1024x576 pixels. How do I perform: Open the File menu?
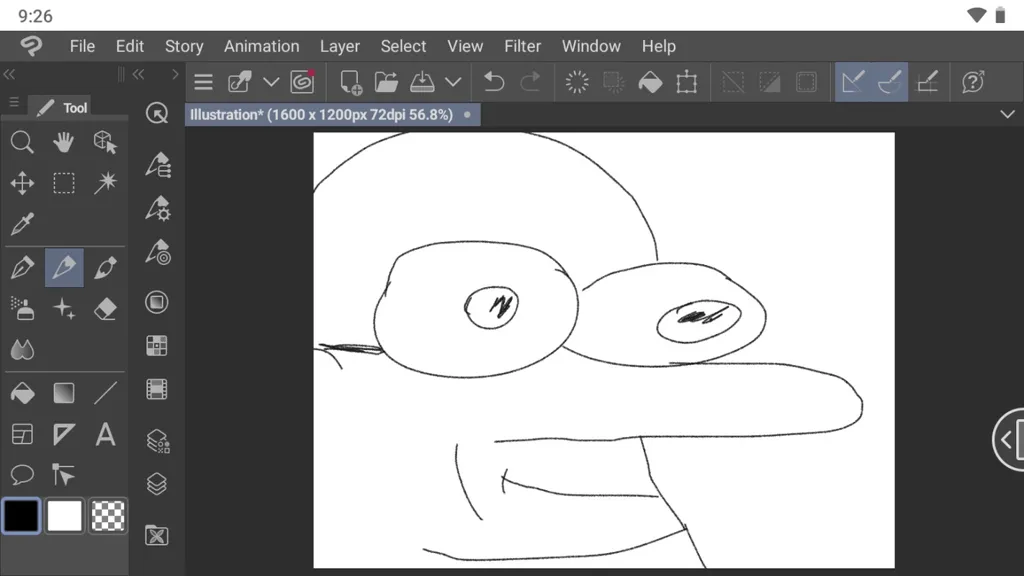[82, 46]
